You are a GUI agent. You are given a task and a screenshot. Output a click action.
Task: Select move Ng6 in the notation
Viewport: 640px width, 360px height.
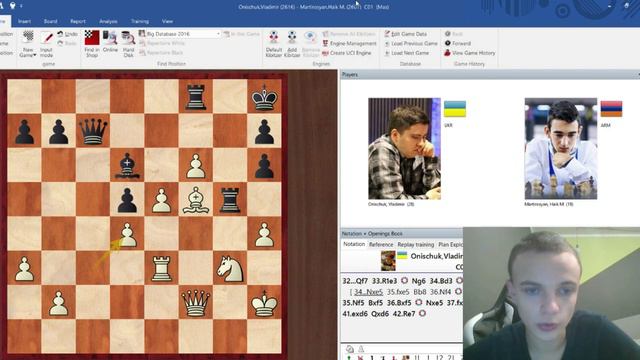(x=418, y=281)
